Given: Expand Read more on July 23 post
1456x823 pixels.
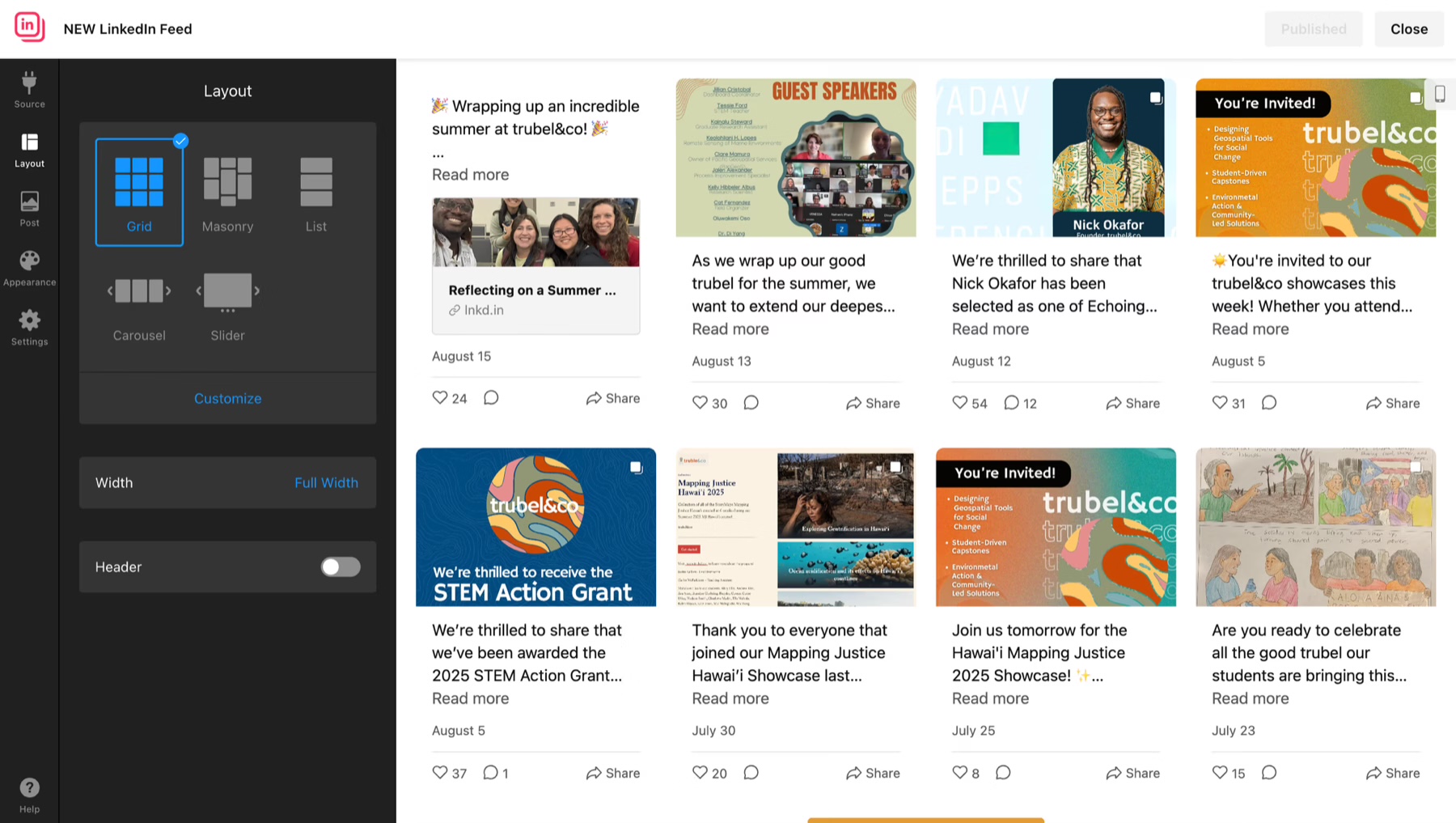Looking at the screenshot, I should pyautogui.click(x=1250, y=698).
